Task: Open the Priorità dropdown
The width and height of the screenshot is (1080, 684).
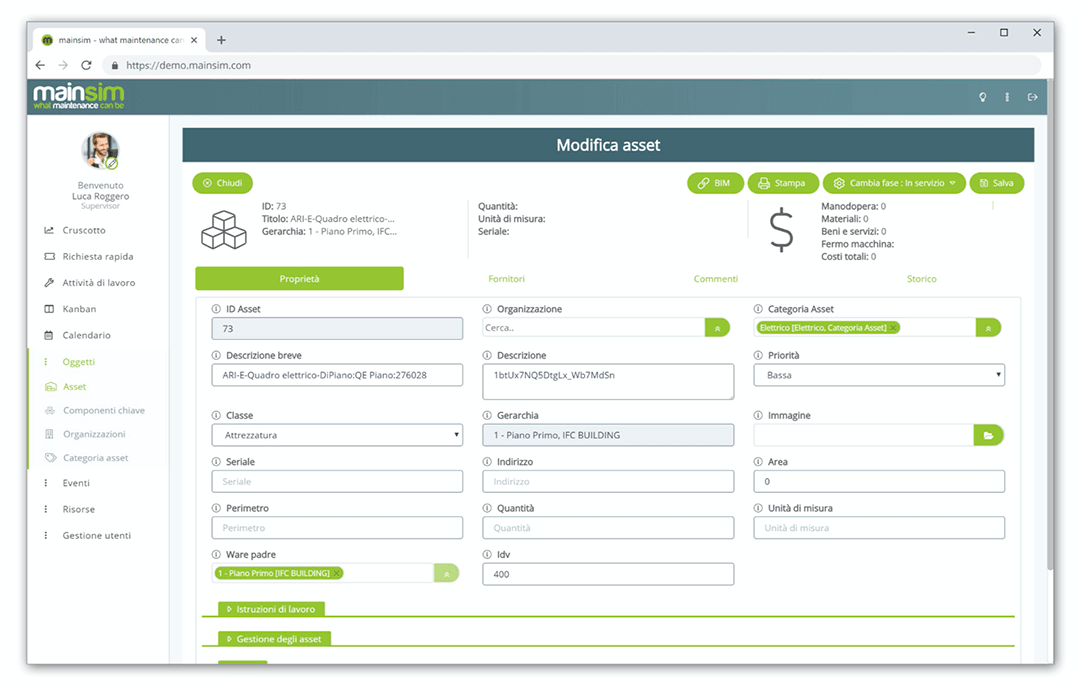Action: 879,375
